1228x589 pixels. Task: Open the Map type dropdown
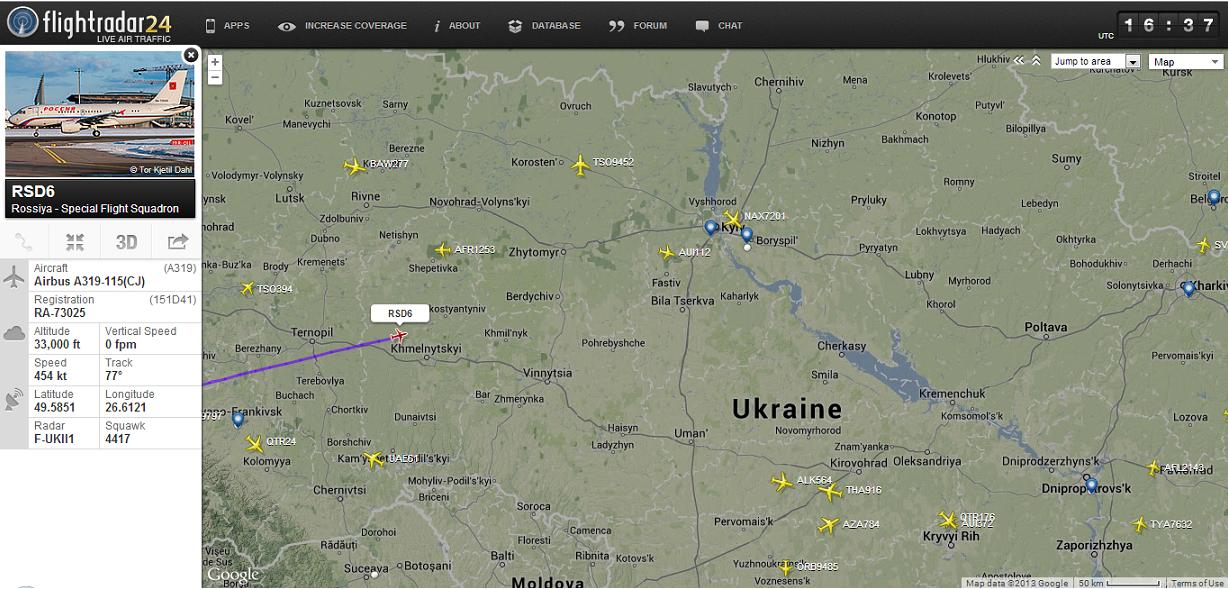[x=1186, y=62]
